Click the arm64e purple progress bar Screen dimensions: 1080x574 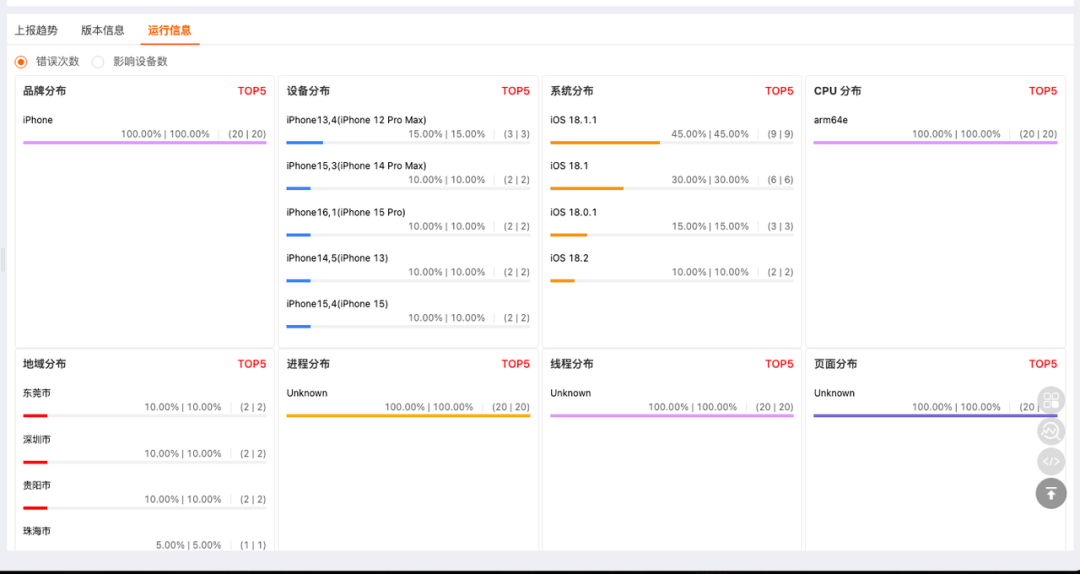click(935, 143)
